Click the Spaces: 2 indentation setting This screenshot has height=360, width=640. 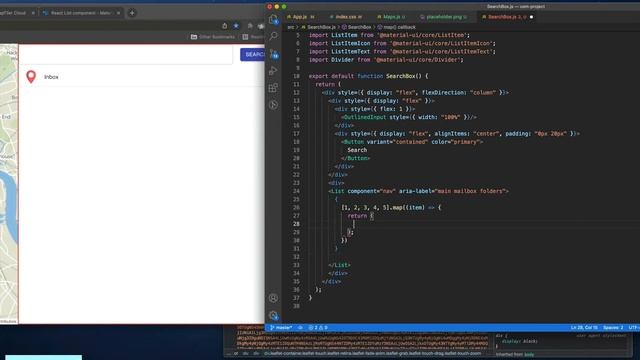613,328
